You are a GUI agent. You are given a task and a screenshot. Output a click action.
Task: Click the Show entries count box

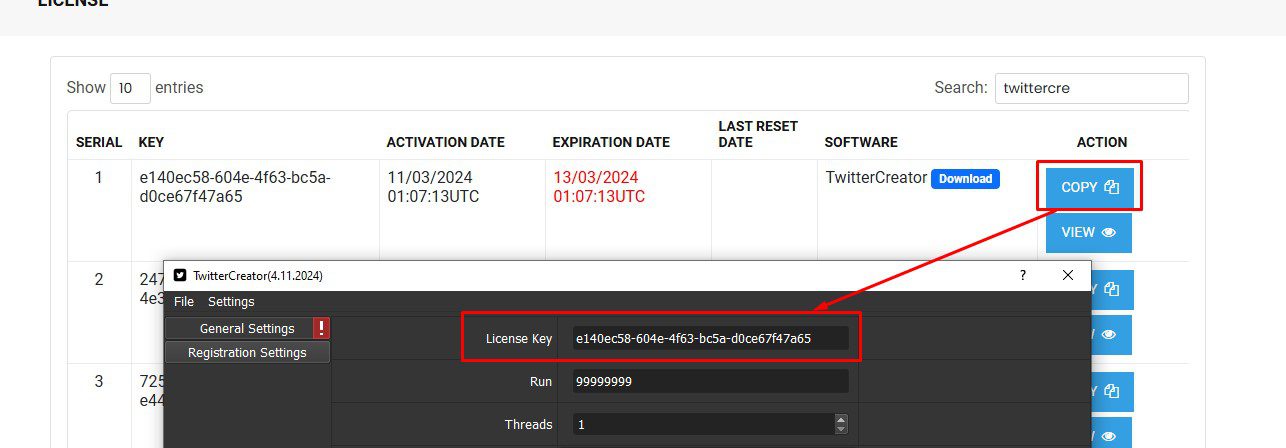(130, 88)
